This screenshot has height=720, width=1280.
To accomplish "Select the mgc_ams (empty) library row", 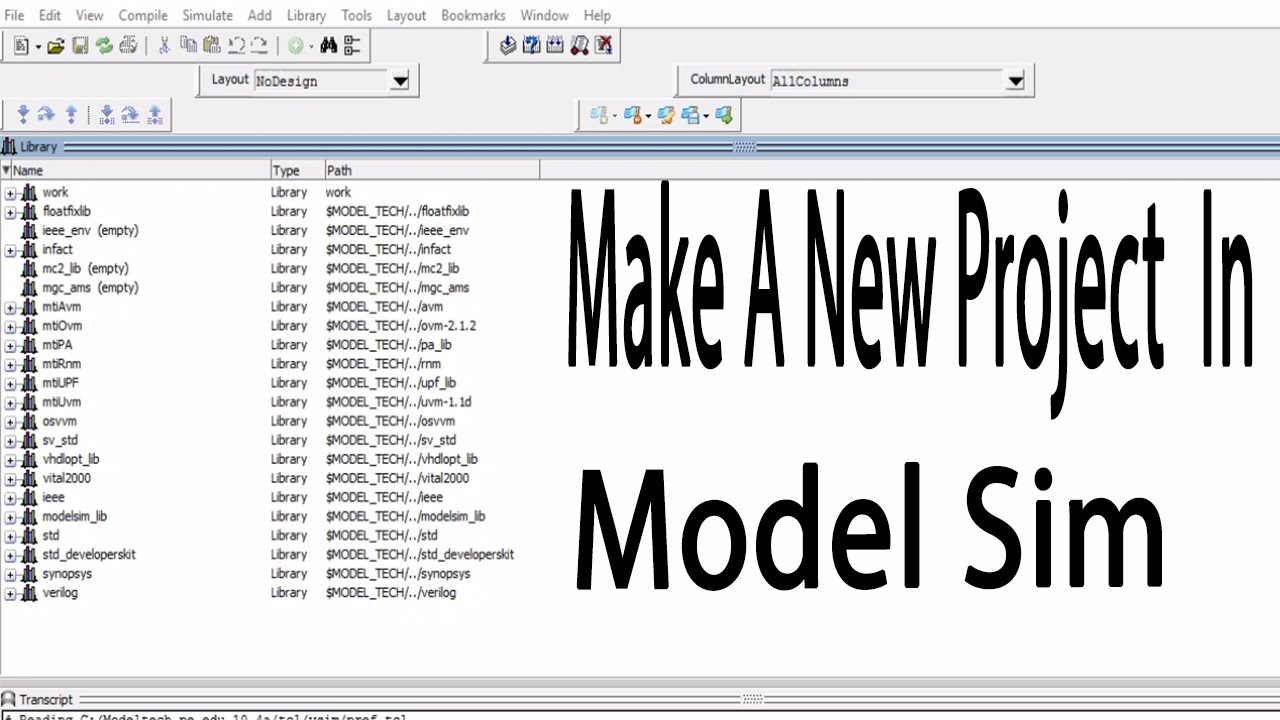I will point(270,288).
